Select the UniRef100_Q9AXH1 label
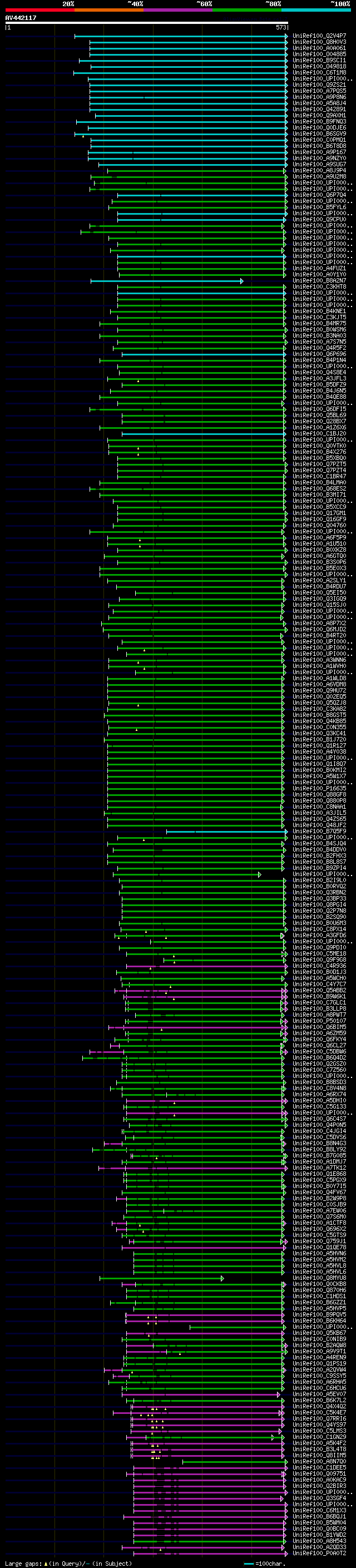 coord(319,115)
